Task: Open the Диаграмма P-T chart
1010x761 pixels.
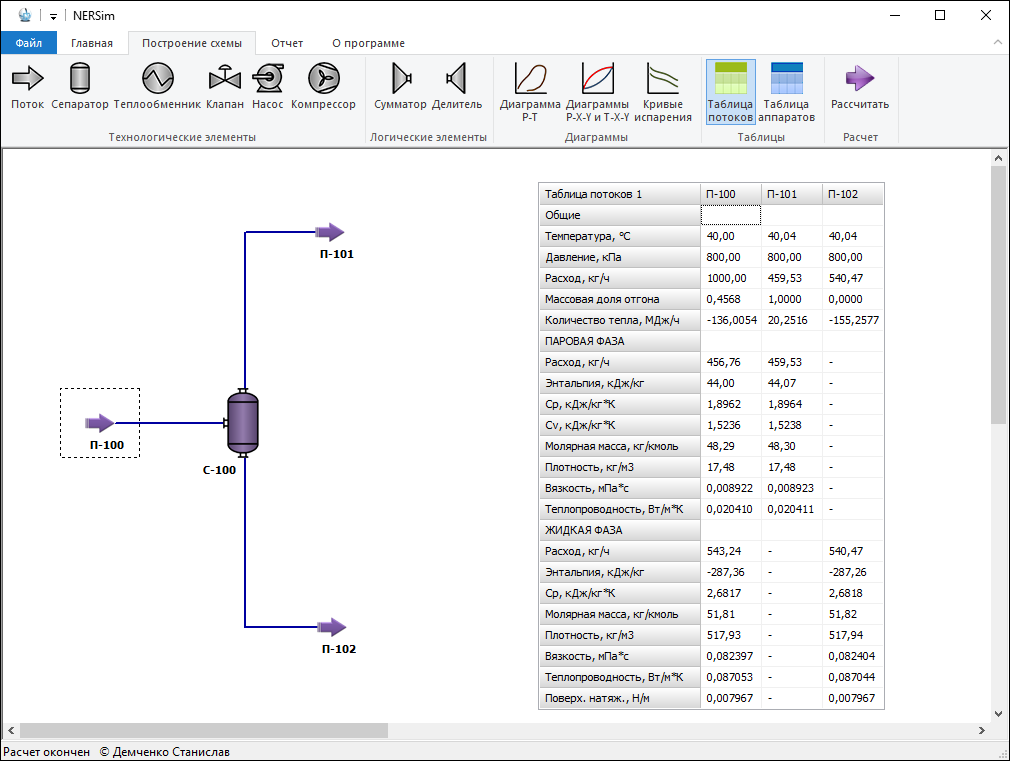Action: tap(530, 92)
